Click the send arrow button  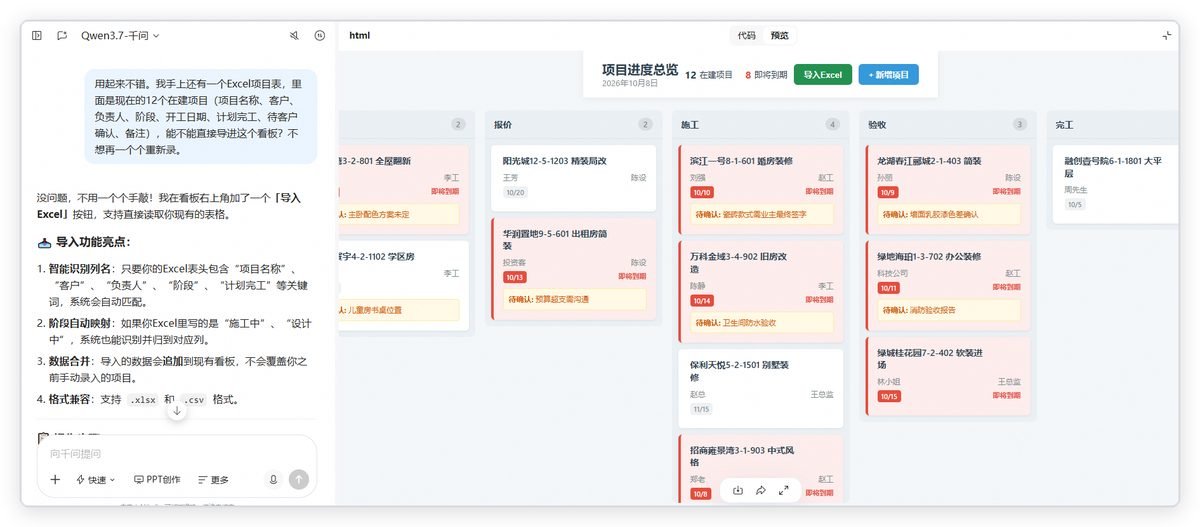point(298,480)
